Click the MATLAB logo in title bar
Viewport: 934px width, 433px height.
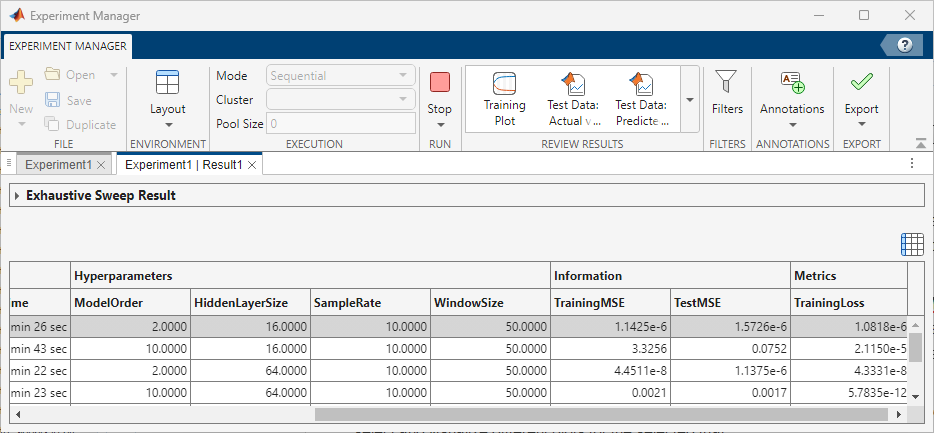tap(17, 15)
